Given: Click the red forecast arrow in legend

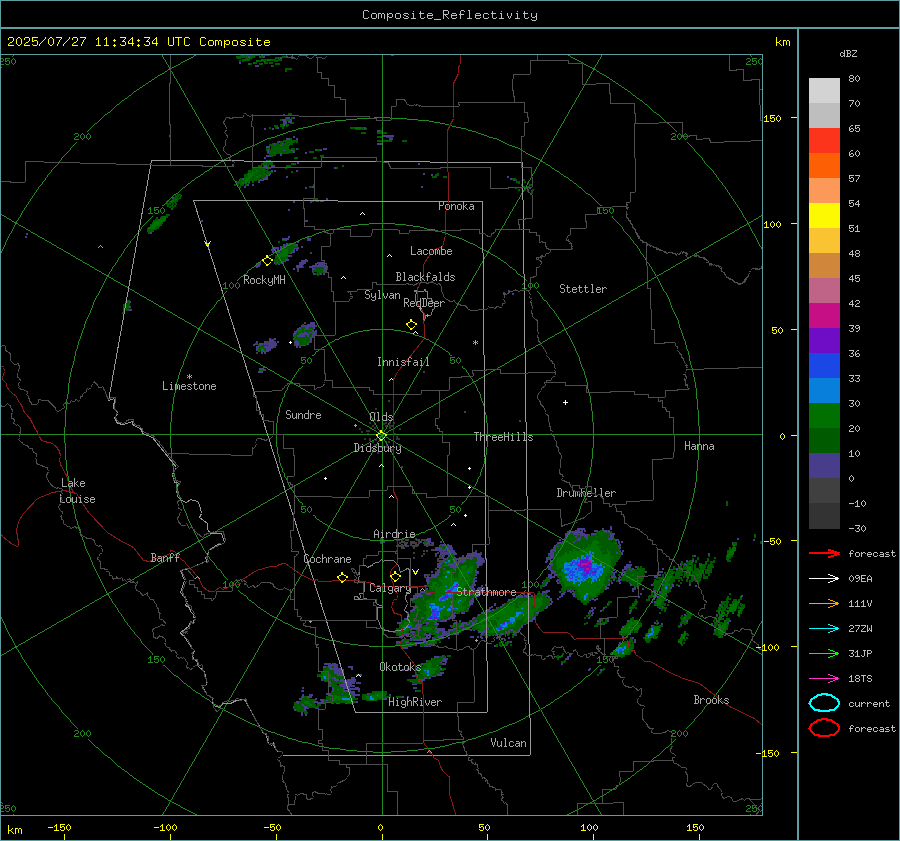Looking at the screenshot, I should coord(824,553).
